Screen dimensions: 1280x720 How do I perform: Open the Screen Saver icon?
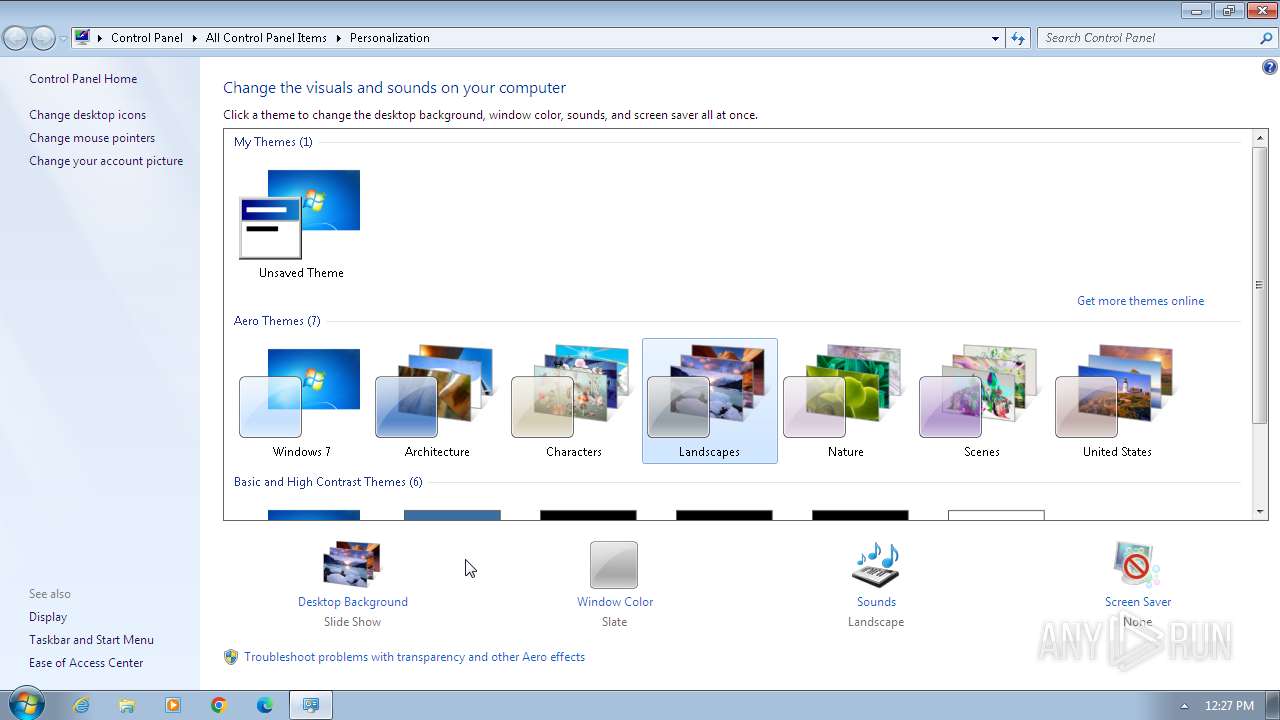tap(1137, 565)
